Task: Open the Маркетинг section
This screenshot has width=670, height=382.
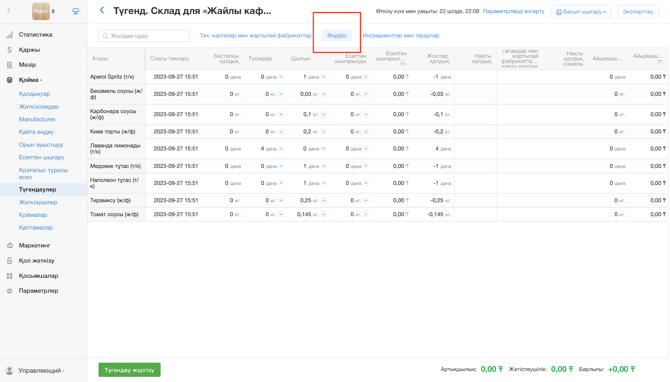Action: pyautogui.click(x=35, y=246)
